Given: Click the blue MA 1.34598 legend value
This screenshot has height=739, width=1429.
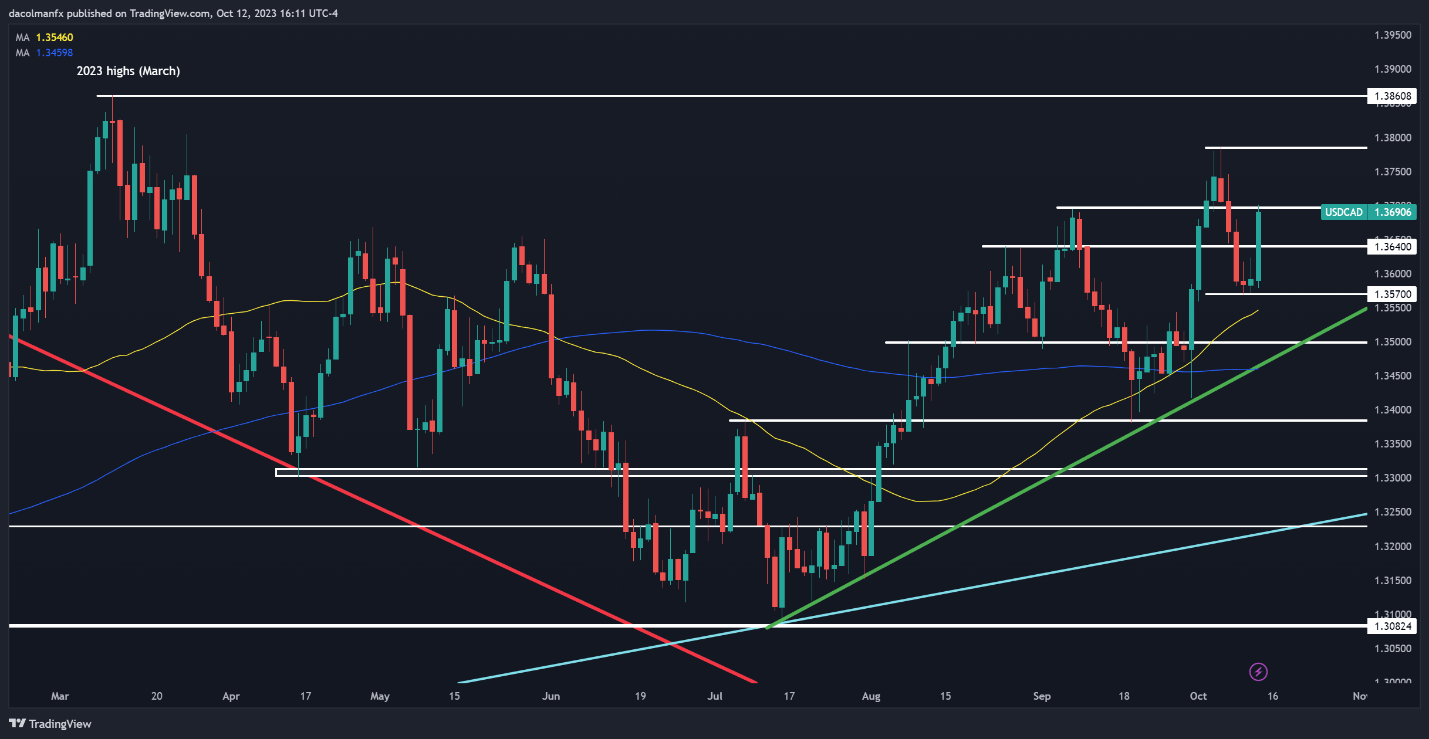Looking at the screenshot, I should [55, 52].
